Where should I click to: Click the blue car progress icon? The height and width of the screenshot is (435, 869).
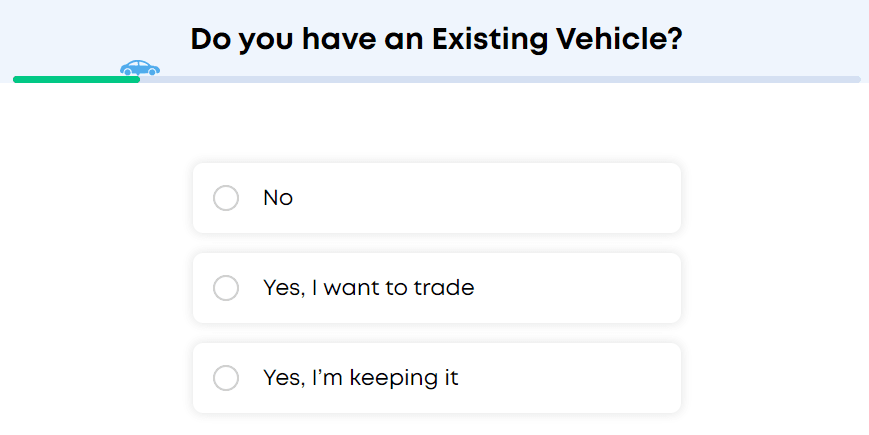pyautogui.click(x=139, y=68)
